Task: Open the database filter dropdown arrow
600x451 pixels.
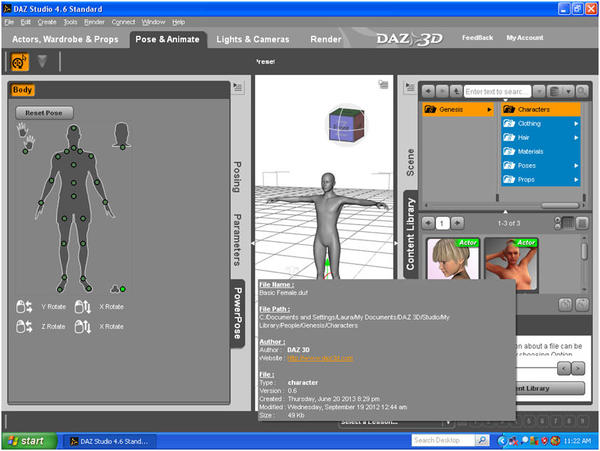Action: [x=569, y=91]
